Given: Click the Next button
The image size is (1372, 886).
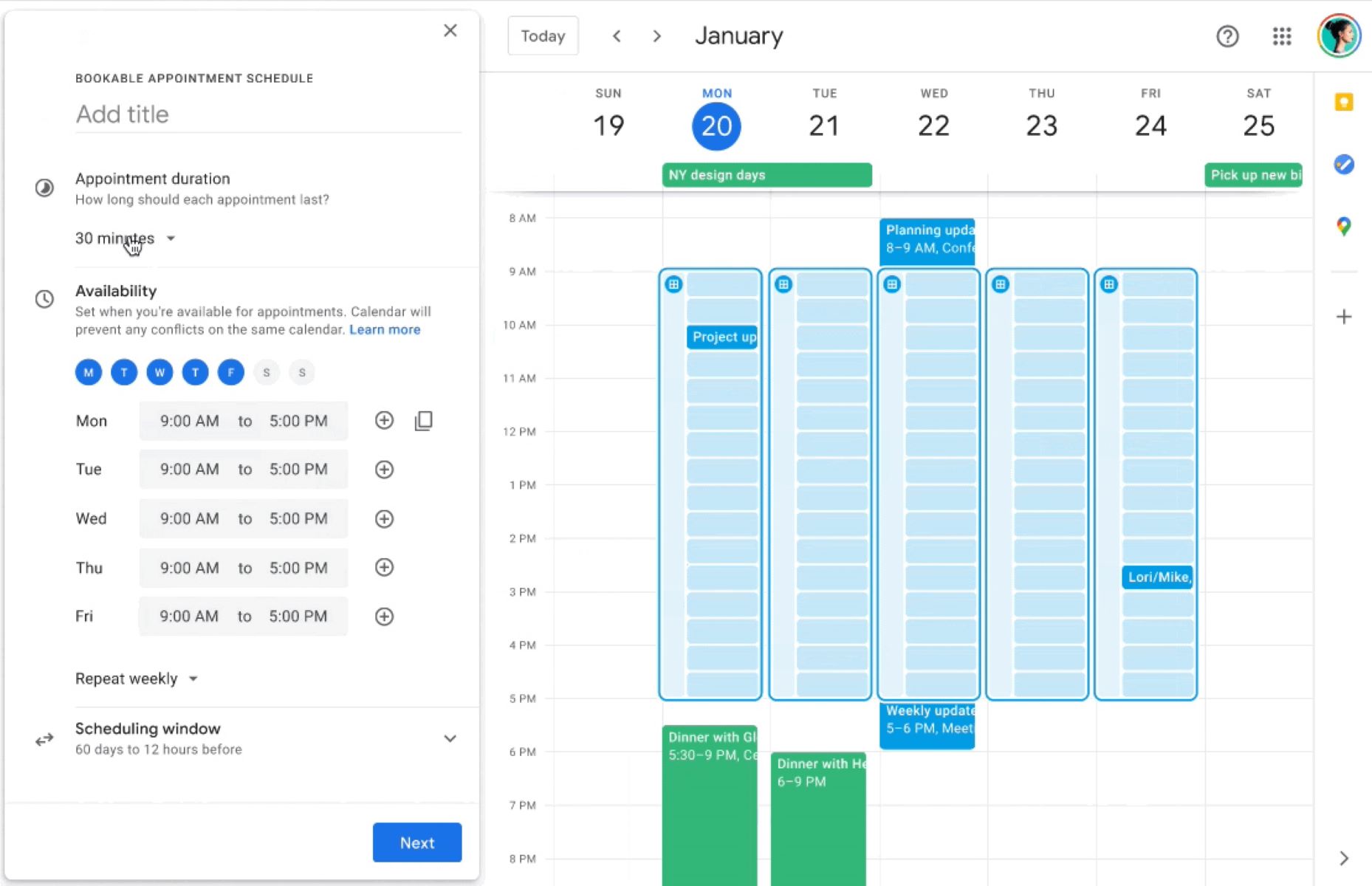Looking at the screenshot, I should coord(416,842).
